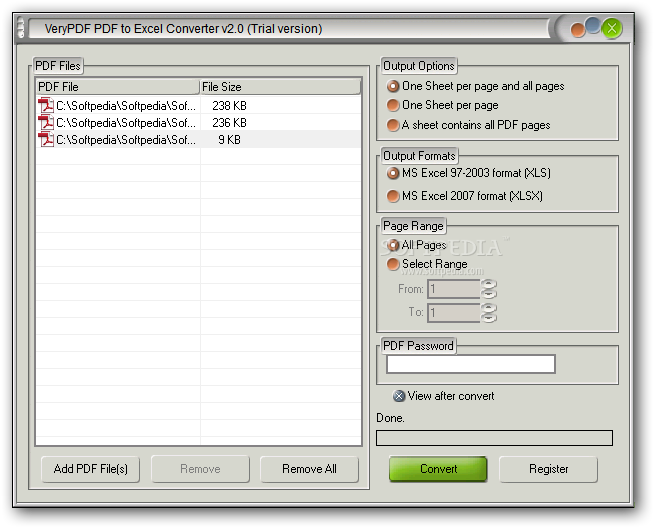Select the file path in the 9 KB row
The image size is (655, 528).
tap(126, 140)
